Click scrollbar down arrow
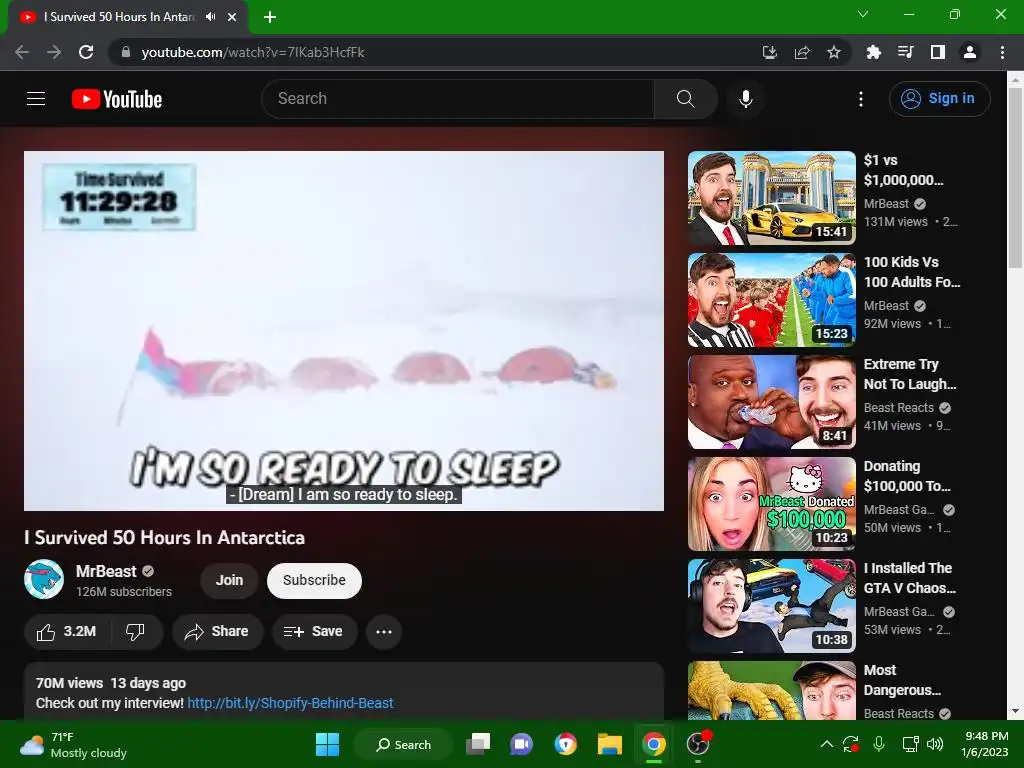 (x=1015, y=711)
